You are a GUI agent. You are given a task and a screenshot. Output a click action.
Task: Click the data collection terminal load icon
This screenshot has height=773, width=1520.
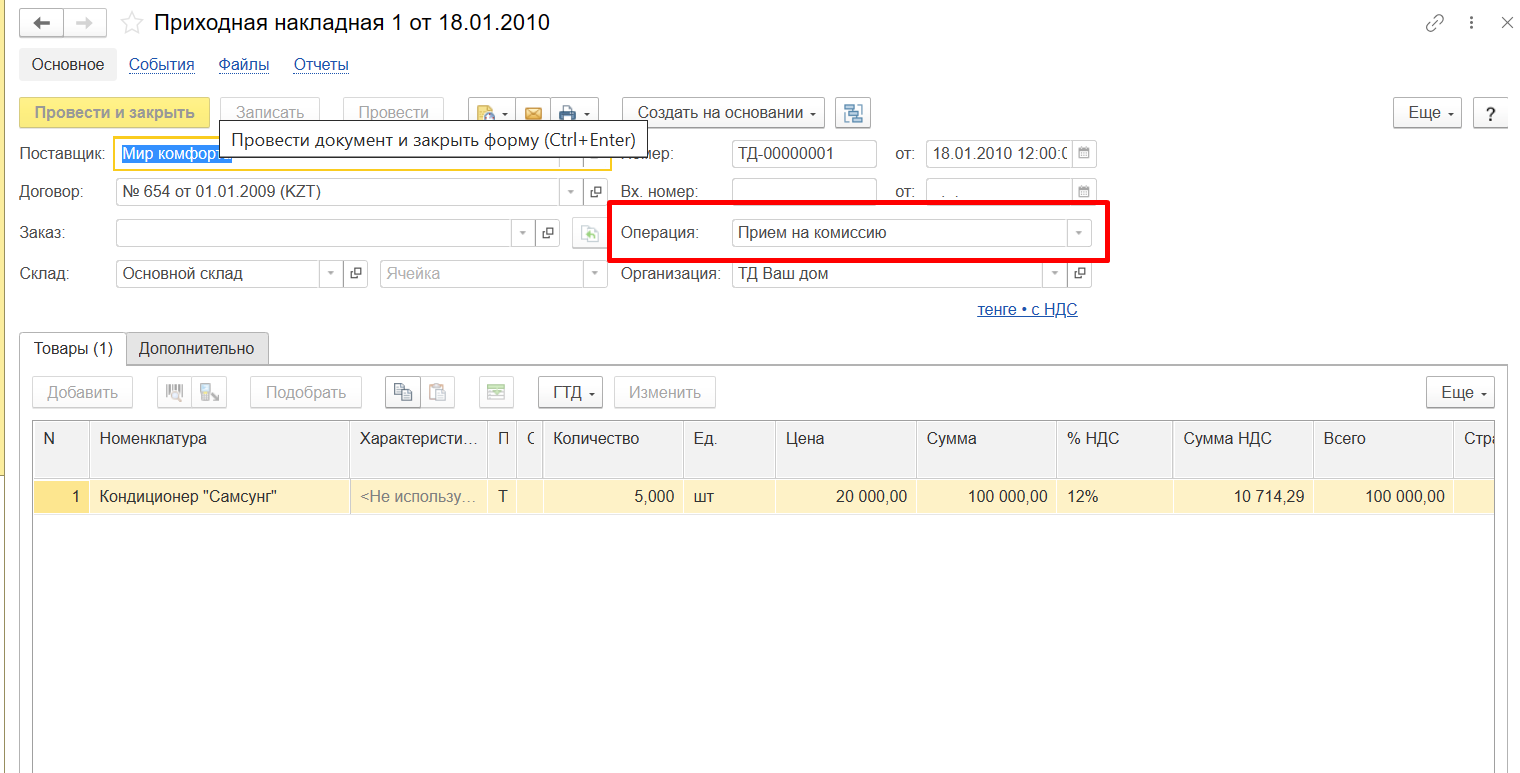pyautogui.click(x=209, y=392)
